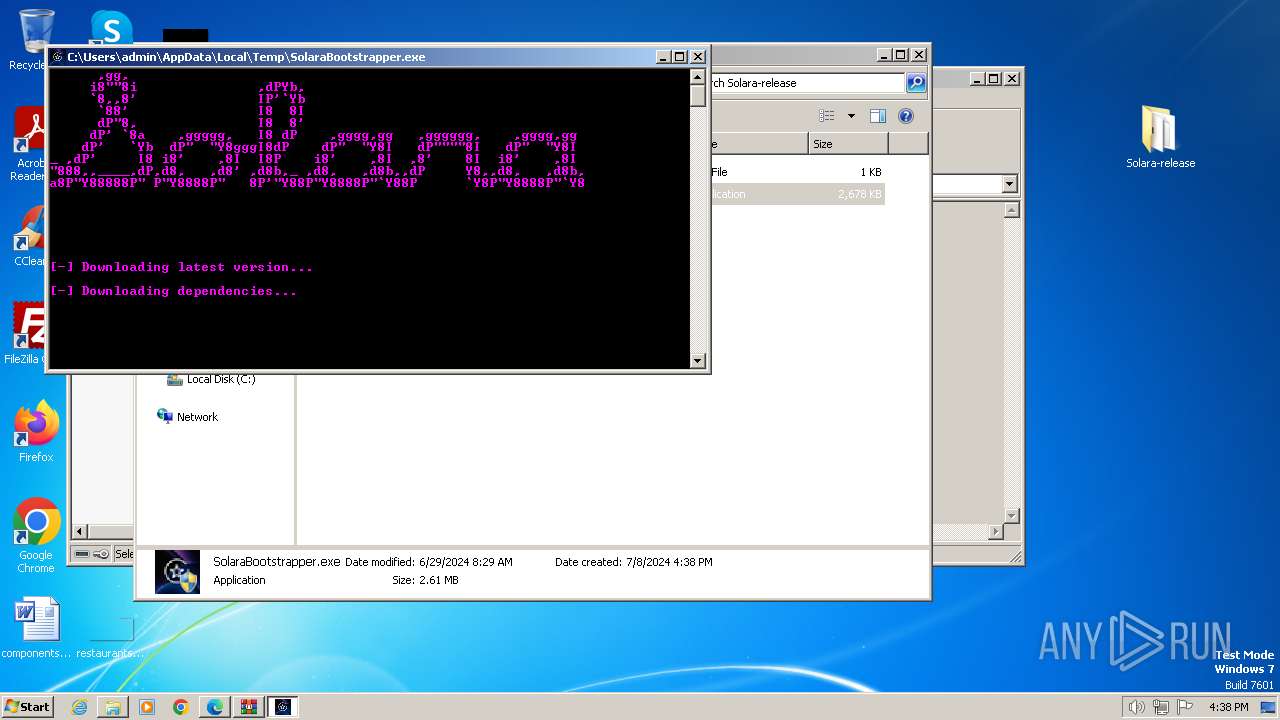Open Acrobat Reader desktop shortcut

[x=29, y=144]
